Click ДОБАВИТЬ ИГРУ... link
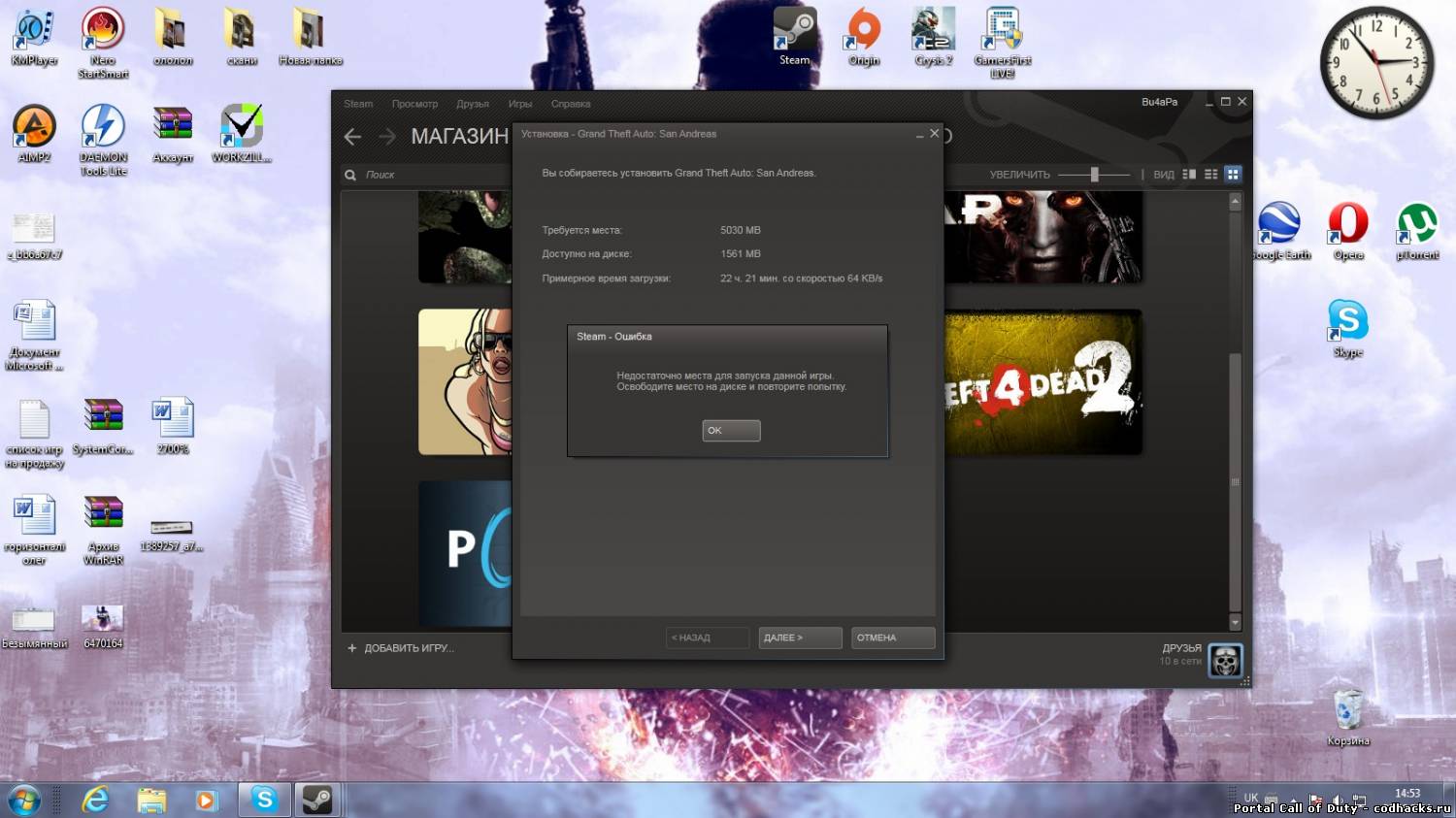Screen dimensions: 1456x818 tap(401, 648)
